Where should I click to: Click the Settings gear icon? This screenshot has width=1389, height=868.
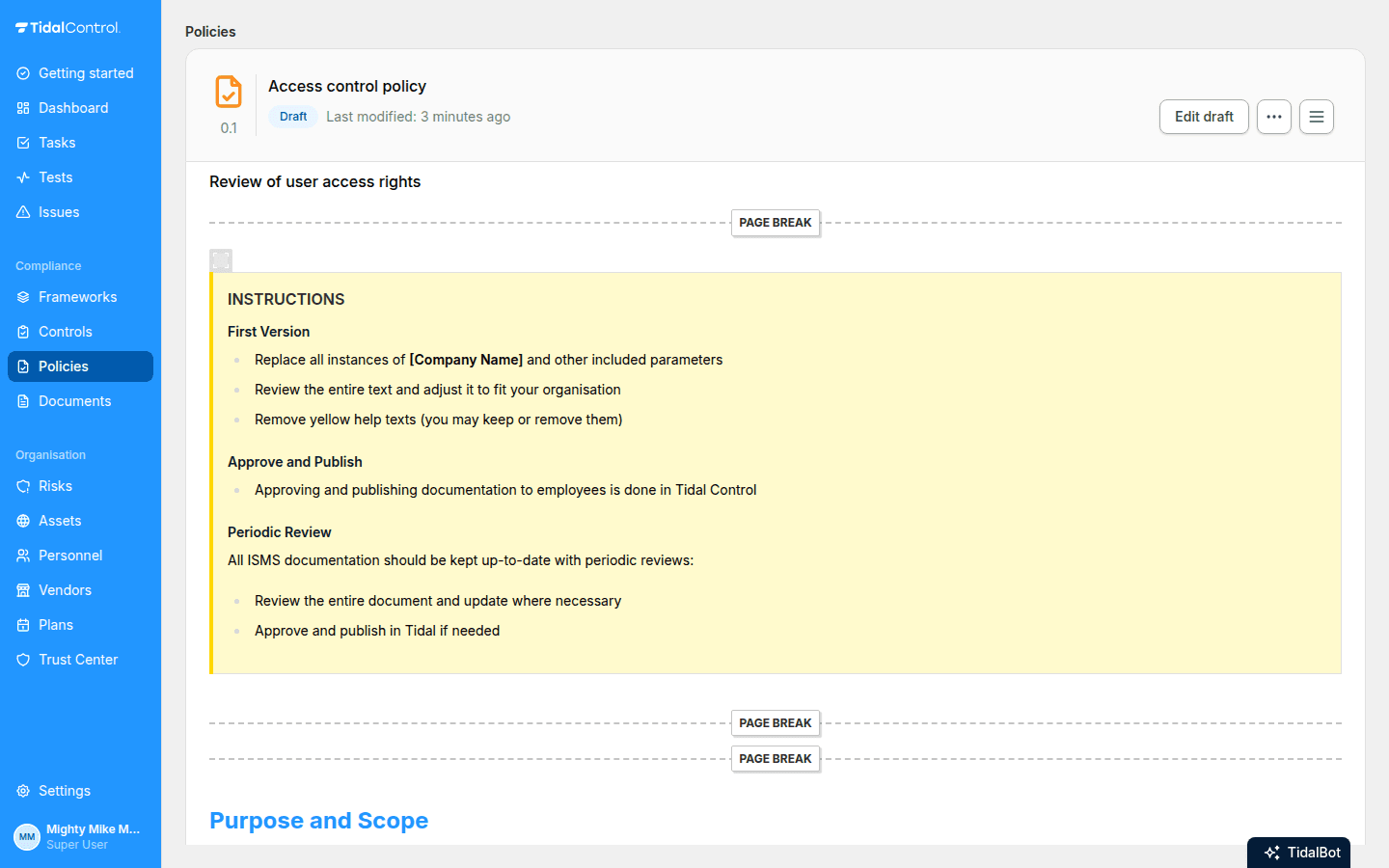pyautogui.click(x=23, y=791)
